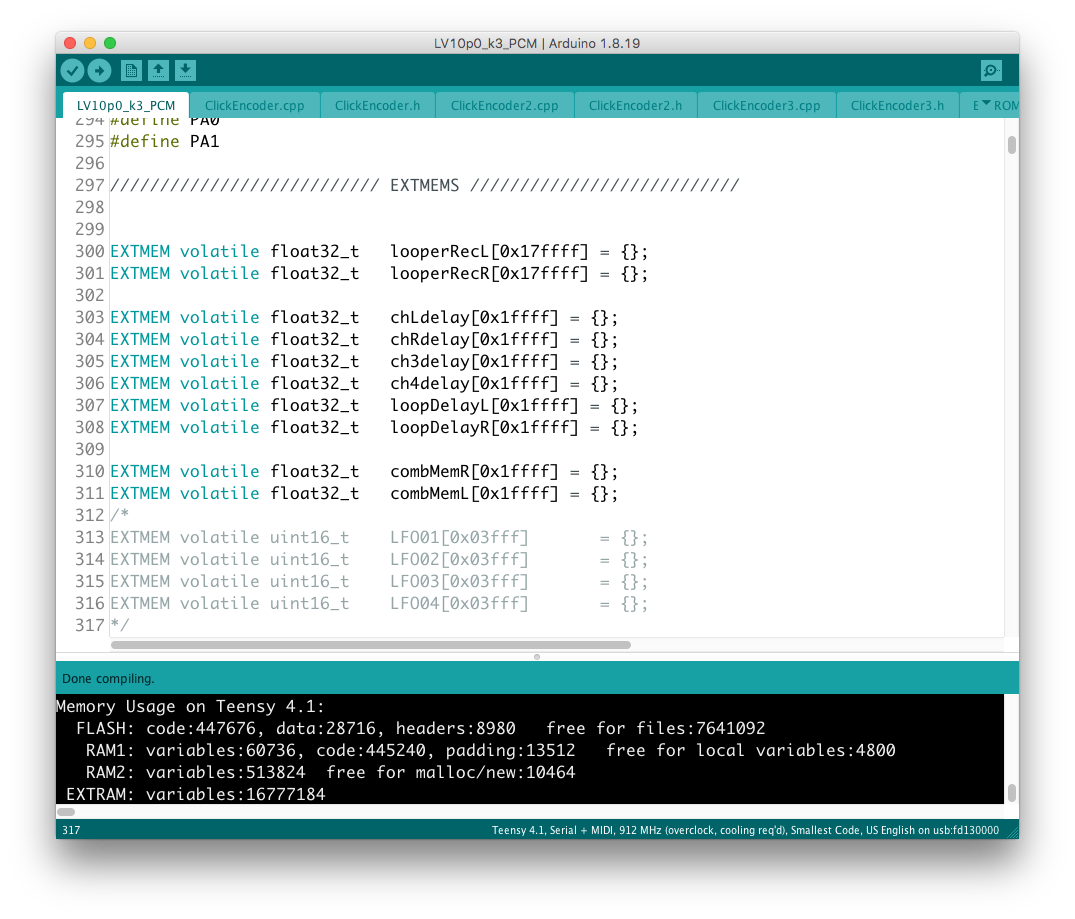Maximize the window with green button

[x=110, y=43]
